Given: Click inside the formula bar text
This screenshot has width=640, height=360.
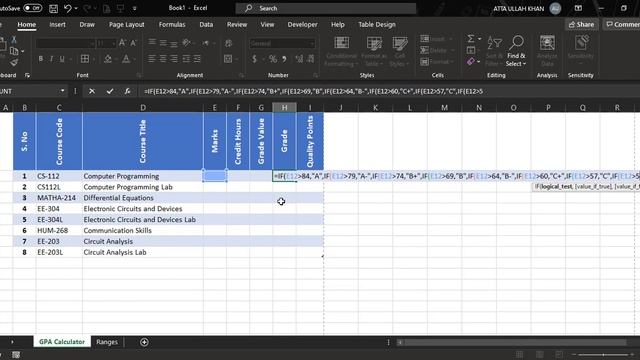Looking at the screenshot, I should pos(313,91).
